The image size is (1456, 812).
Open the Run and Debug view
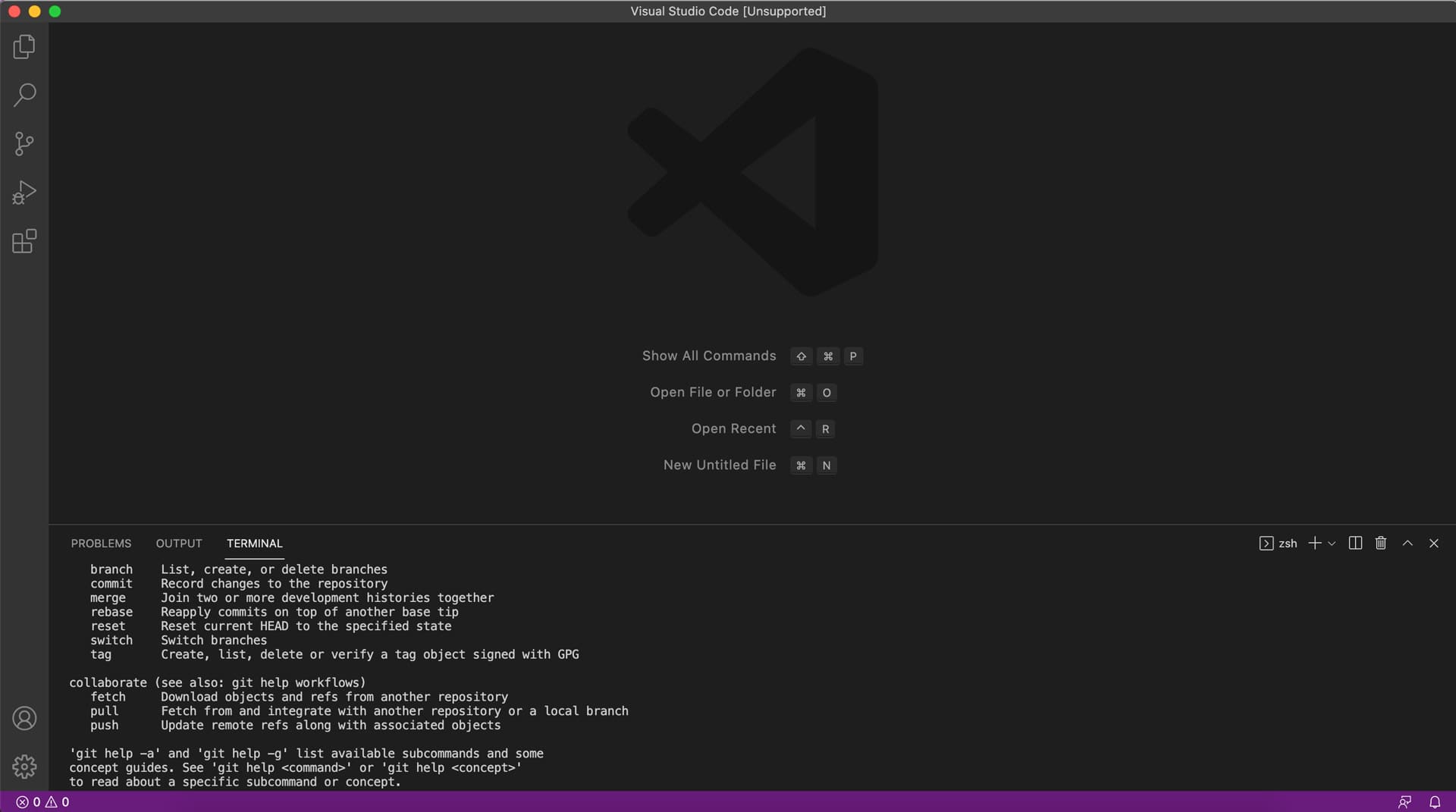click(x=24, y=192)
